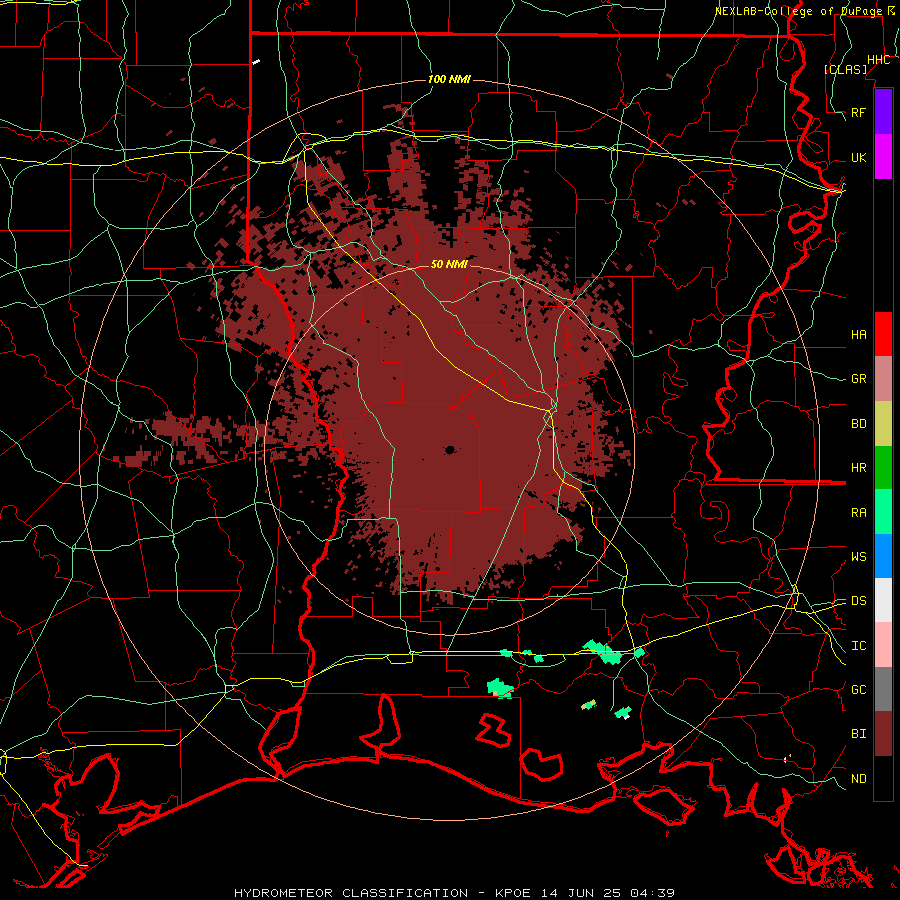Click the UK magenta legend swatch
The height and width of the screenshot is (900, 900).
pyautogui.click(x=883, y=157)
